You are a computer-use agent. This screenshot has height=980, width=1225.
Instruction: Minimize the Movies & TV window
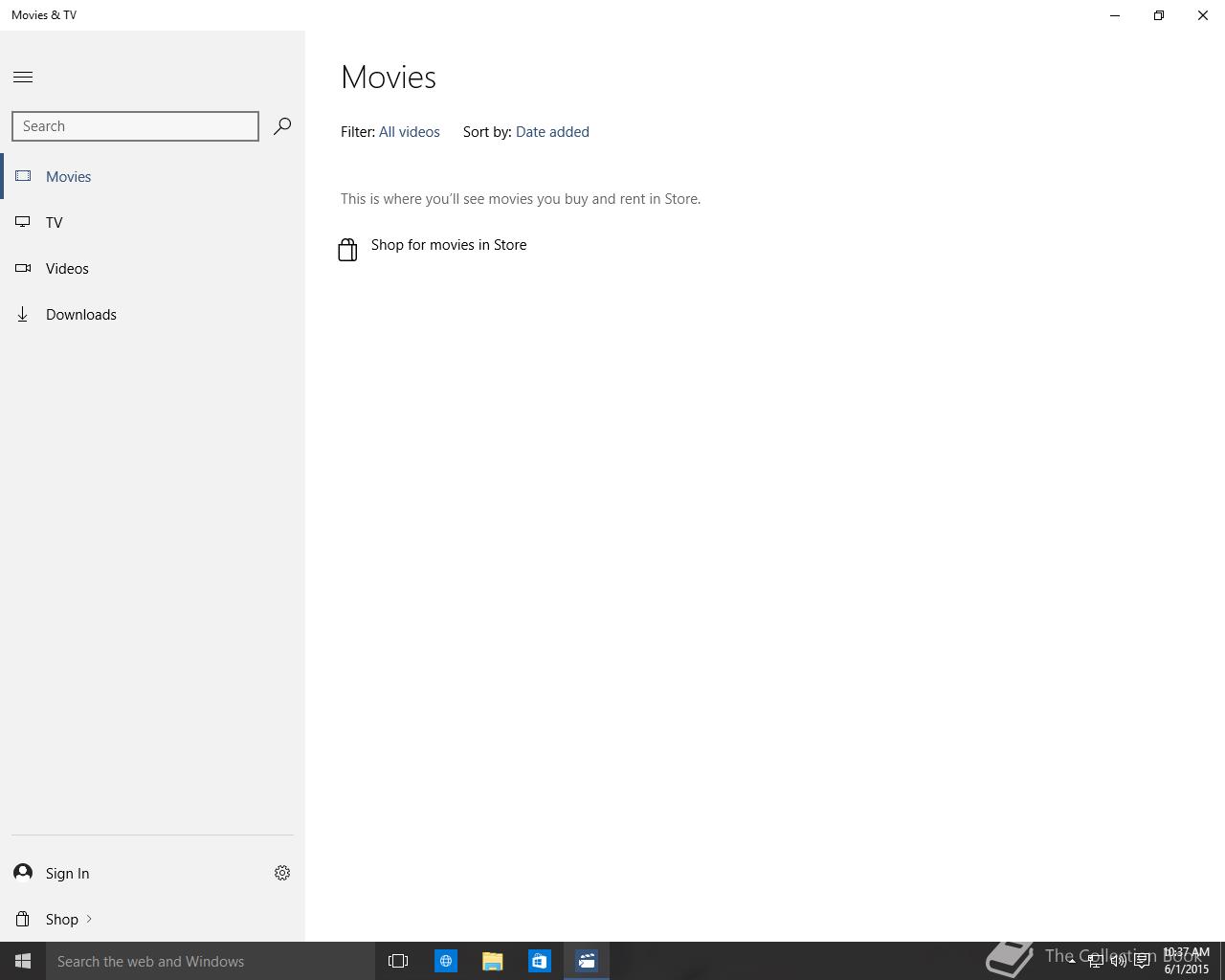(x=1115, y=15)
